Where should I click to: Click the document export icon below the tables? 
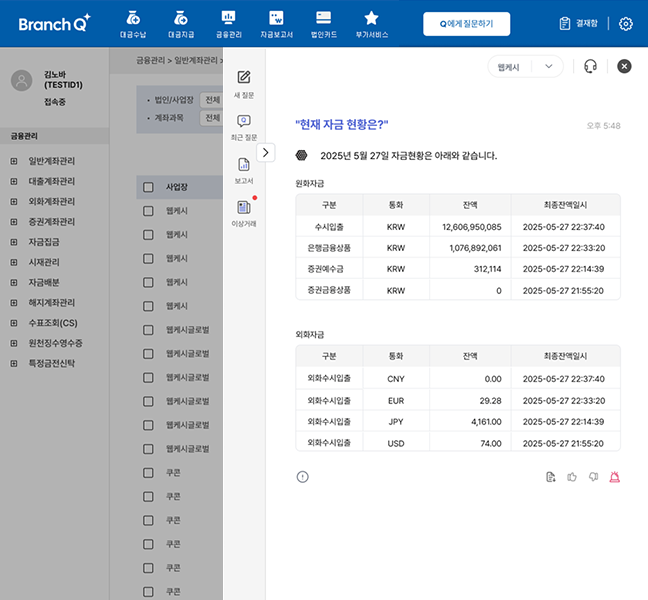[551, 477]
